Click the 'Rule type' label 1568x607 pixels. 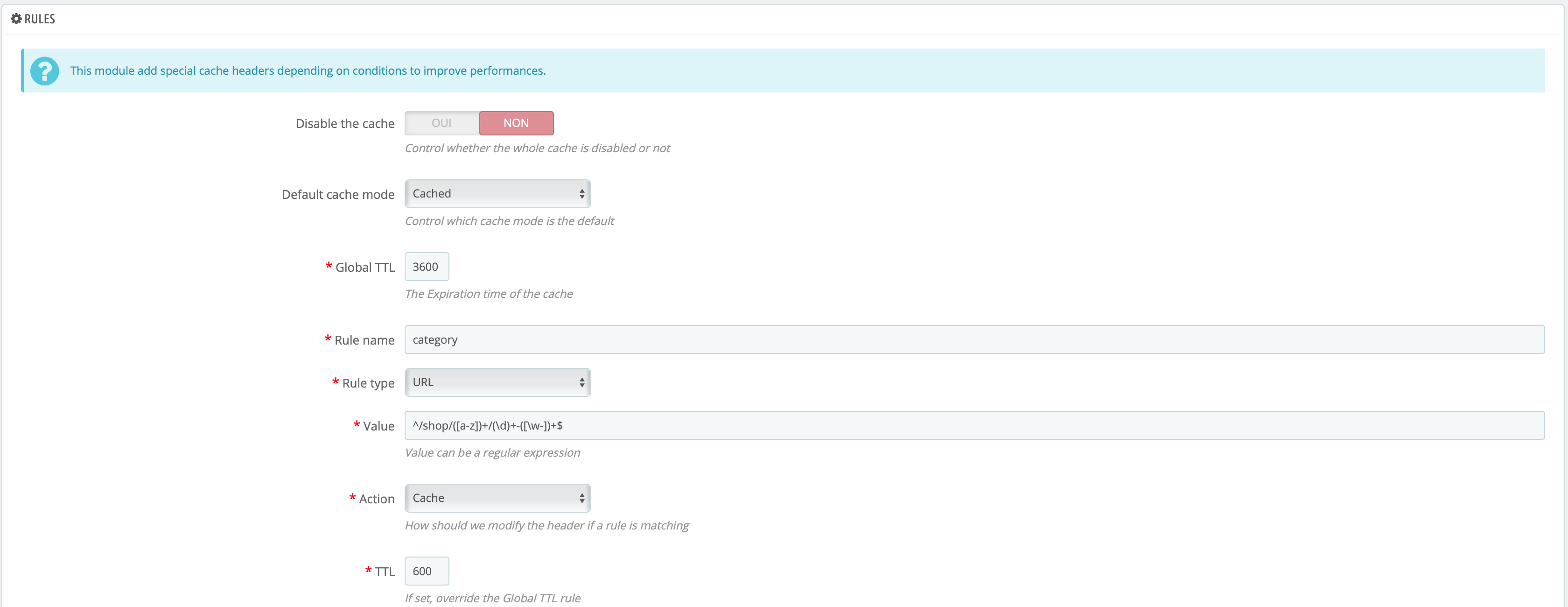pyautogui.click(x=368, y=383)
